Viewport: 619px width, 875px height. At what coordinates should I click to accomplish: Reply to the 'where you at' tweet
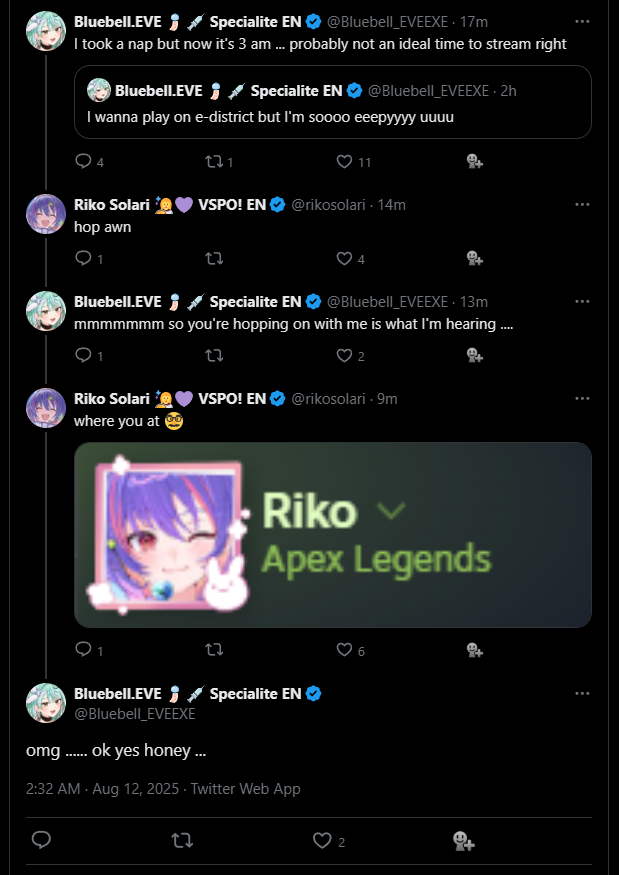click(83, 649)
